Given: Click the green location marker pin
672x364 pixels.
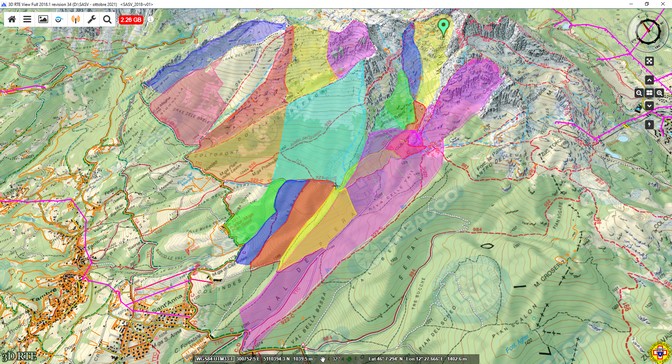Looking at the screenshot, I should [x=444, y=27].
